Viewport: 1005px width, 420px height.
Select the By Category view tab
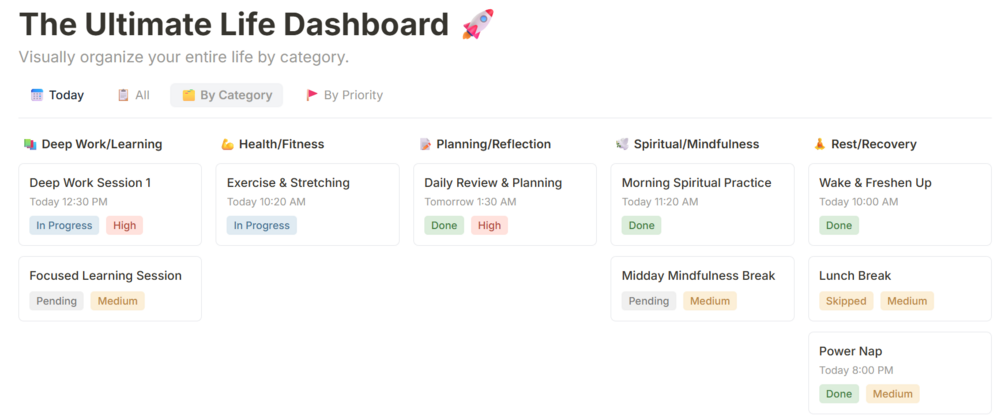coord(227,95)
